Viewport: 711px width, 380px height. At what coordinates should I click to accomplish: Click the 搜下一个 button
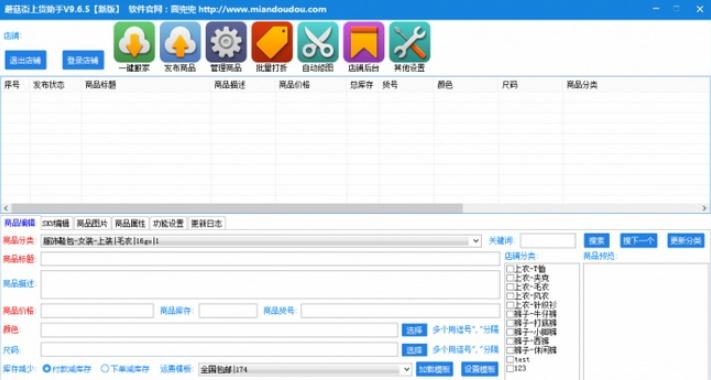click(x=638, y=241)
